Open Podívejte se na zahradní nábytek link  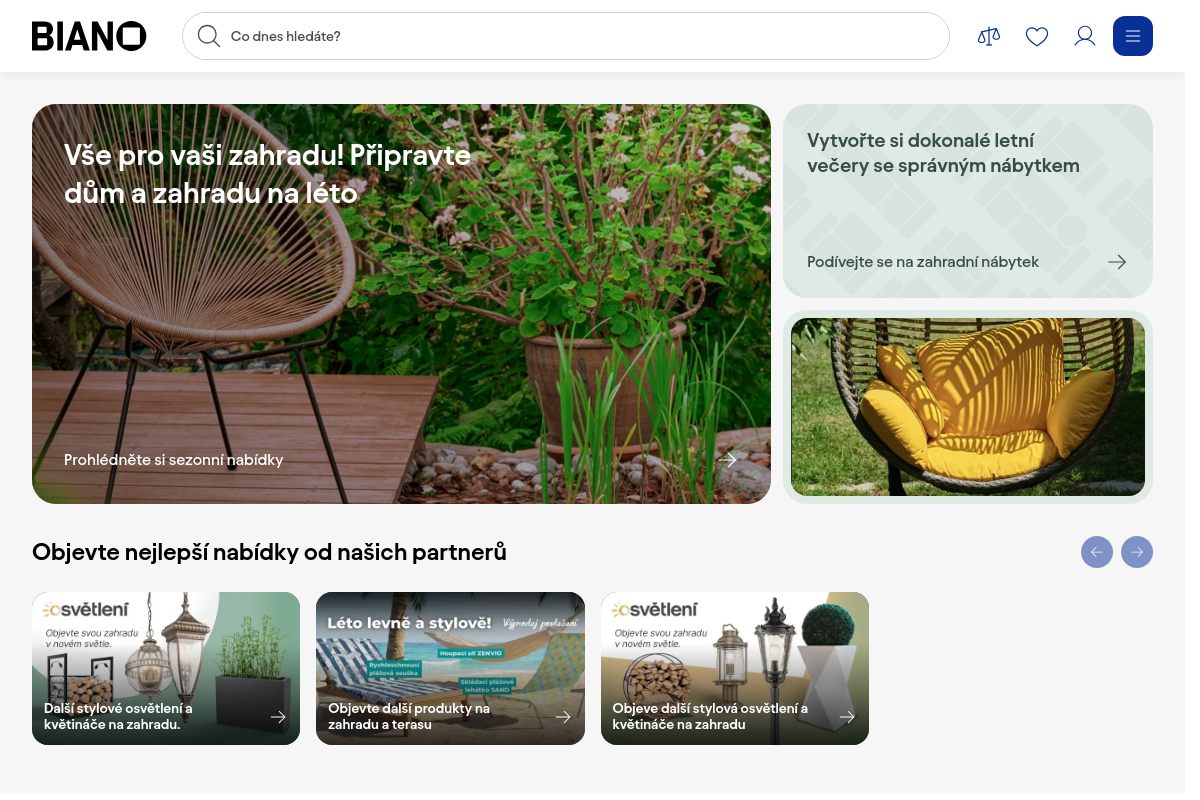923,262
